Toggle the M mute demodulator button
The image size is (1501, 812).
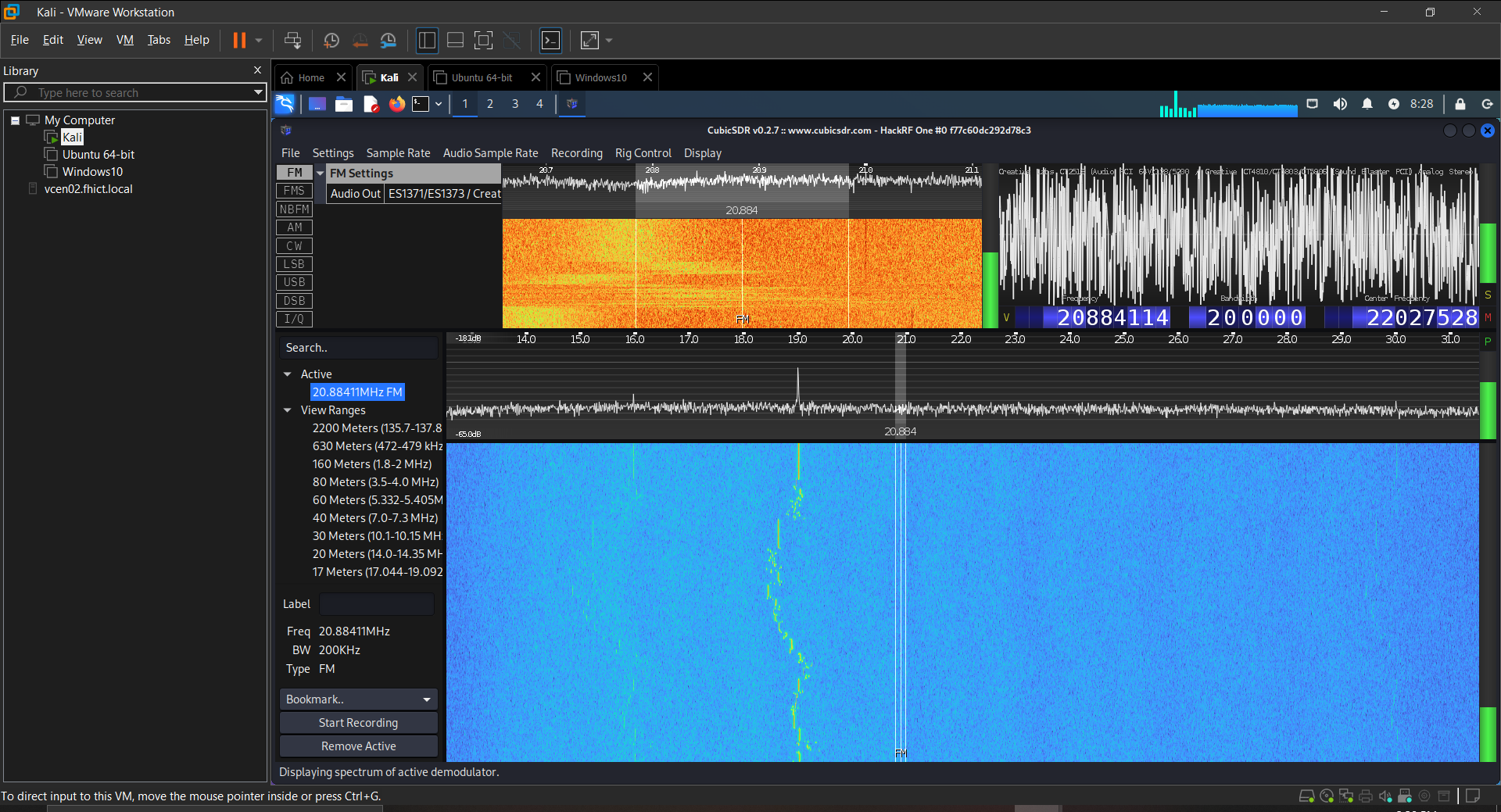1488,317
